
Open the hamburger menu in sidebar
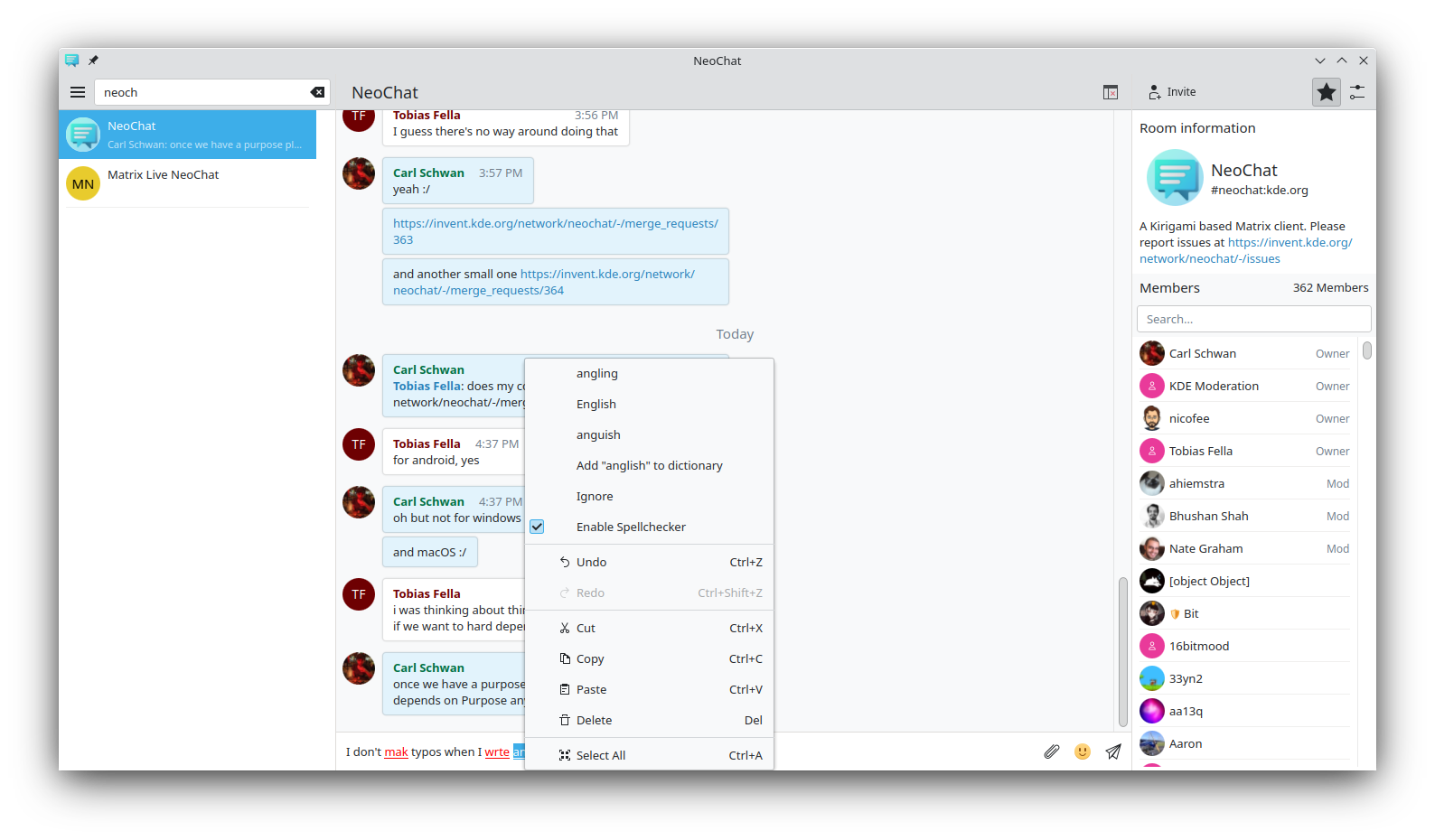(78, 92)
